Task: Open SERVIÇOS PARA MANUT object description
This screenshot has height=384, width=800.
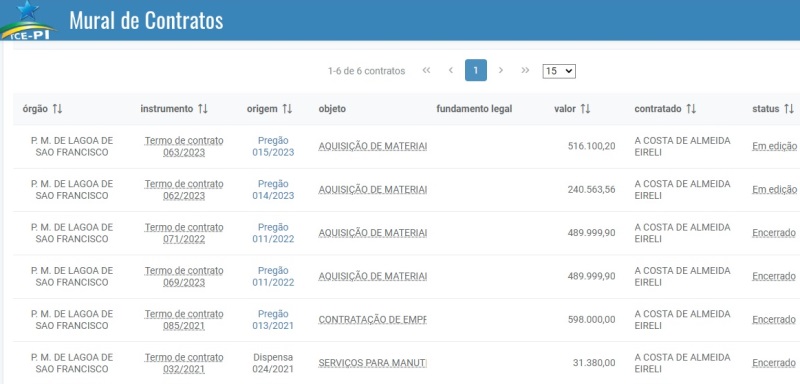Action: tap(372, 363)
